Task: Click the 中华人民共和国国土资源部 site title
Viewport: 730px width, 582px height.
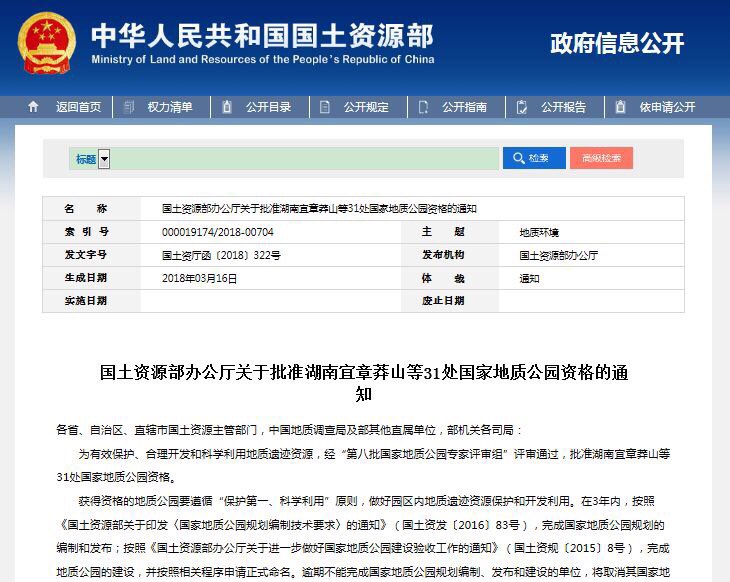Action: pyautogui.click(x=262, y=36)
